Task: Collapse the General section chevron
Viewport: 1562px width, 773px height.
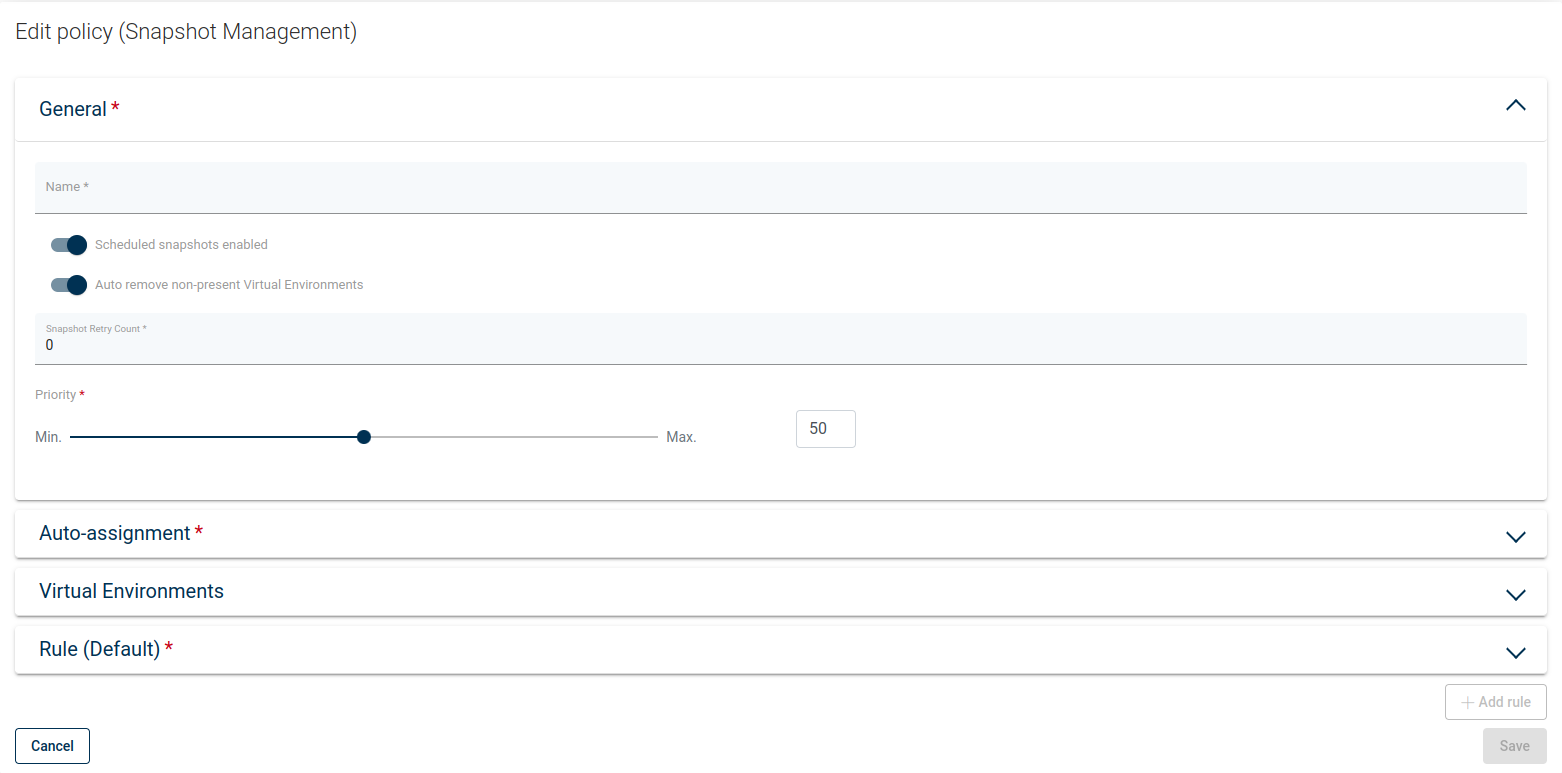Action: [x=1515, y=105]
